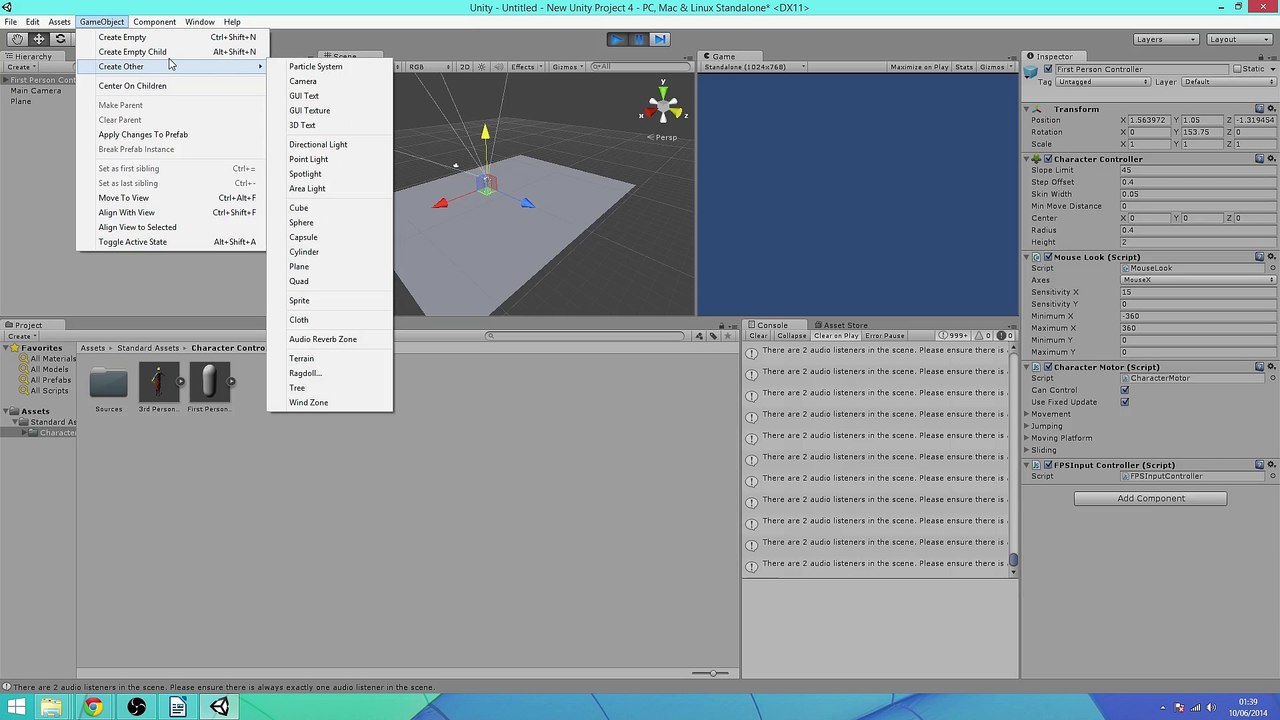
Task: Open the Tag dropdown
Action: (x=1103, y=82)
